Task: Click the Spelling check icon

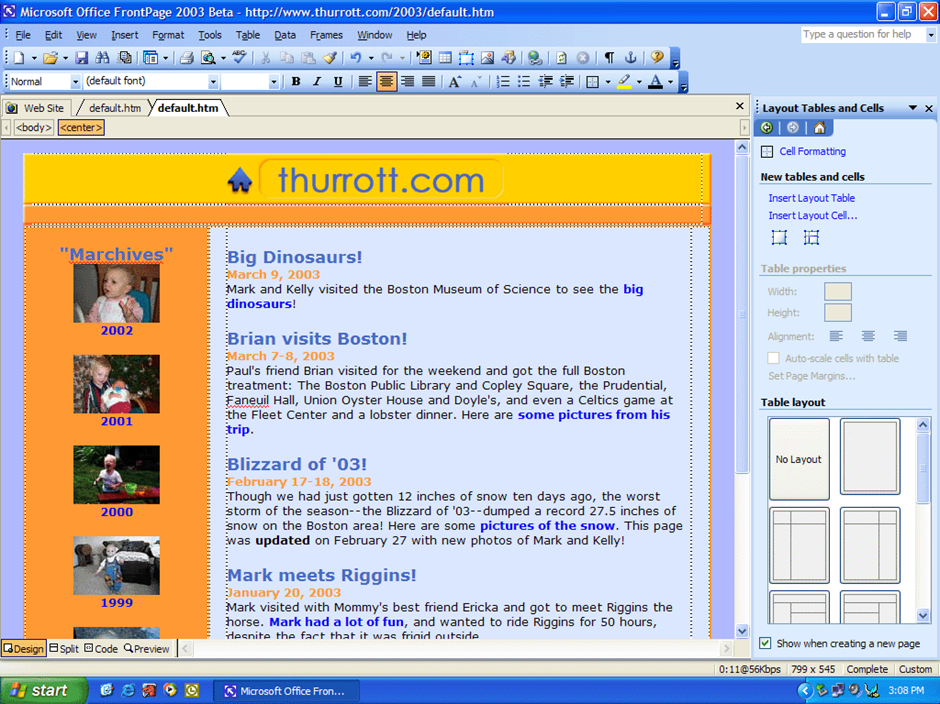Action: tap(239, 58)
